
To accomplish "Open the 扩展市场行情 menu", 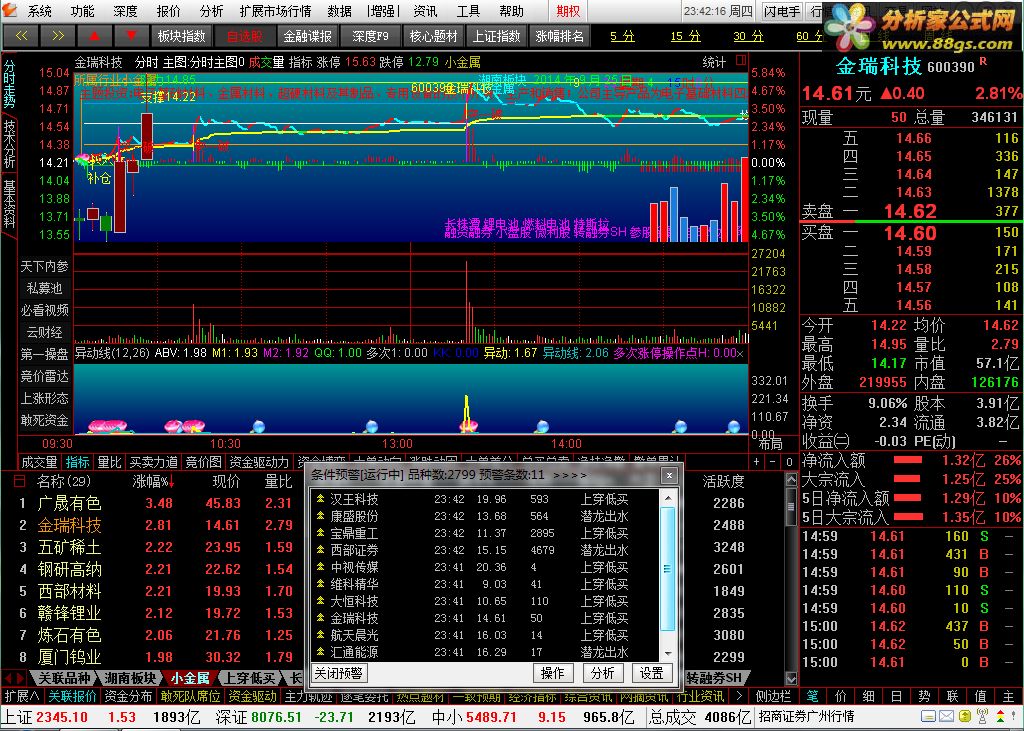I will tap(275, 11).
